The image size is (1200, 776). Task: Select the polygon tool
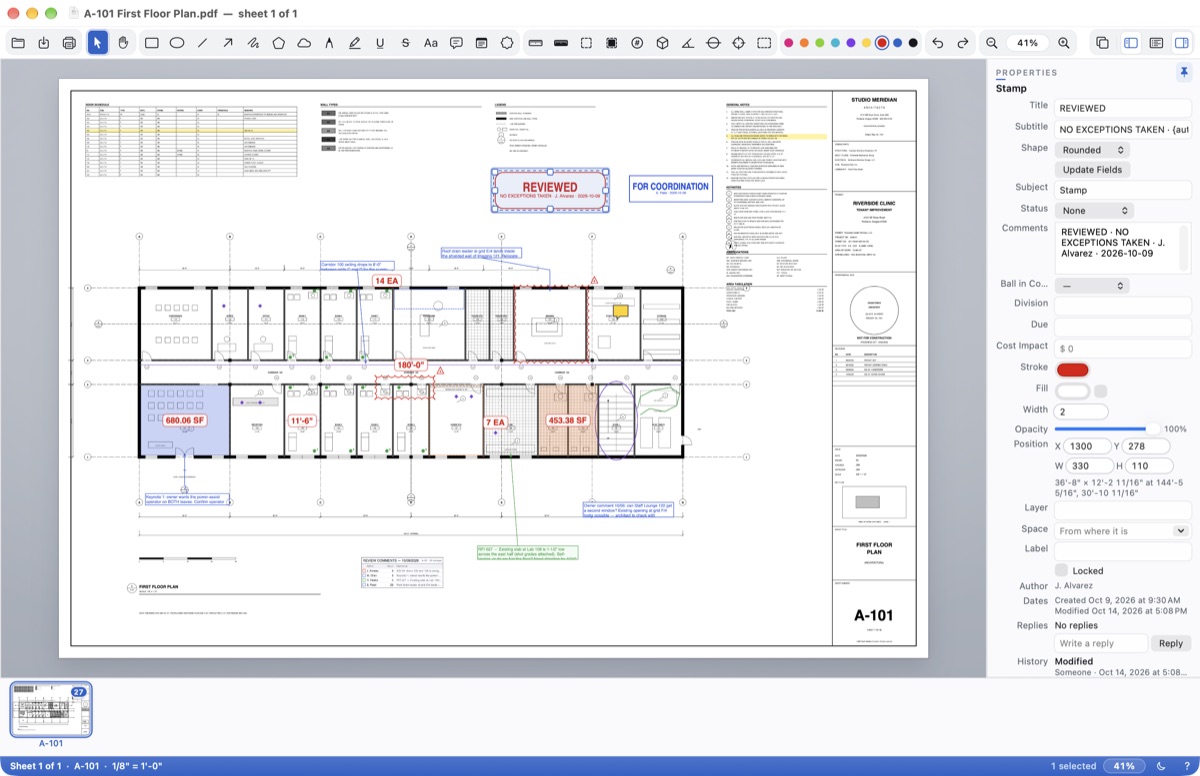[x=279, y=43]
